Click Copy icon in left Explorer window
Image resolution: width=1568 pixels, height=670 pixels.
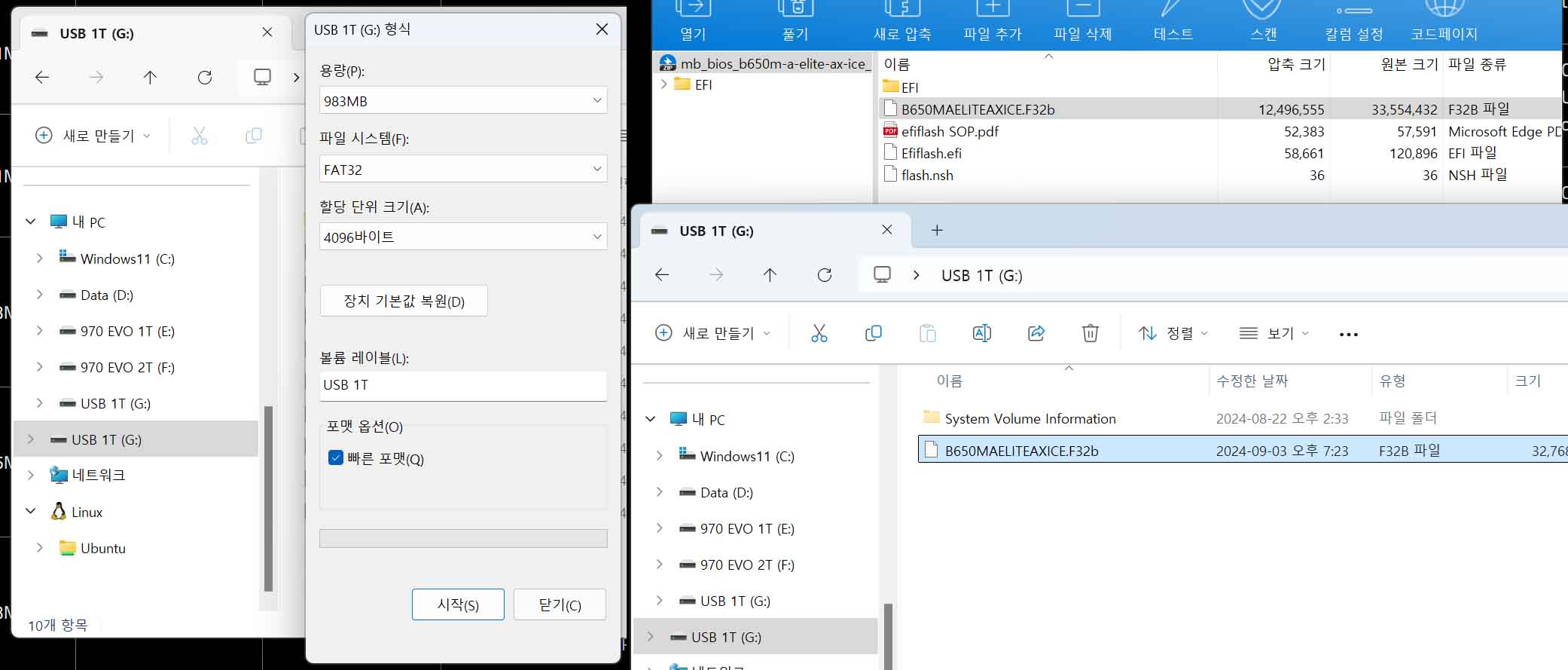coord(254,136)
